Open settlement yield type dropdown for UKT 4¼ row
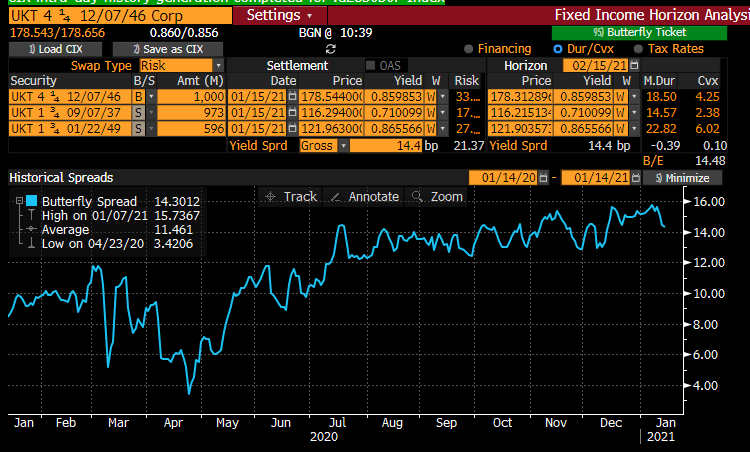 (443, 97)
